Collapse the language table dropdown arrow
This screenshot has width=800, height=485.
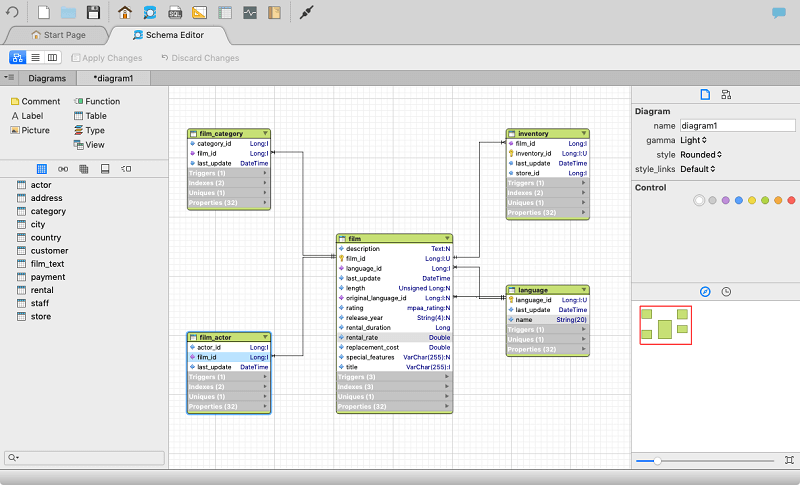pos(584,290)
